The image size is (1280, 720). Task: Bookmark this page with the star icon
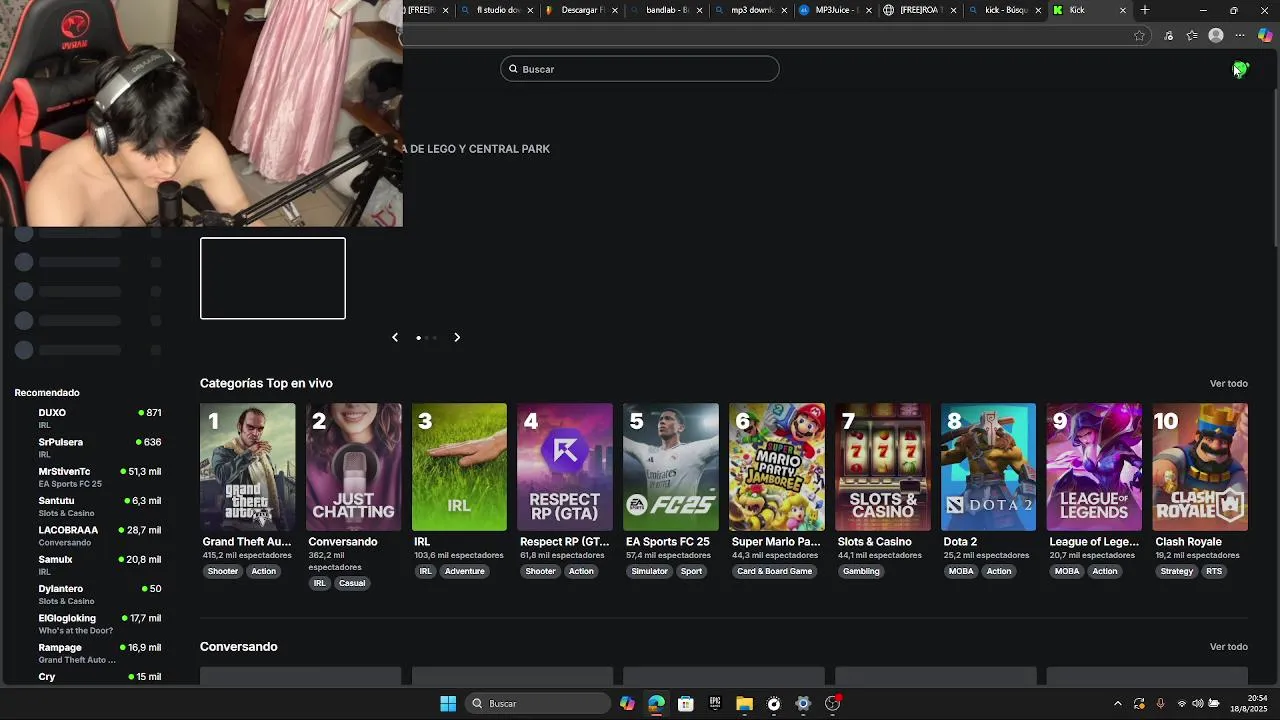[1139, 36]
